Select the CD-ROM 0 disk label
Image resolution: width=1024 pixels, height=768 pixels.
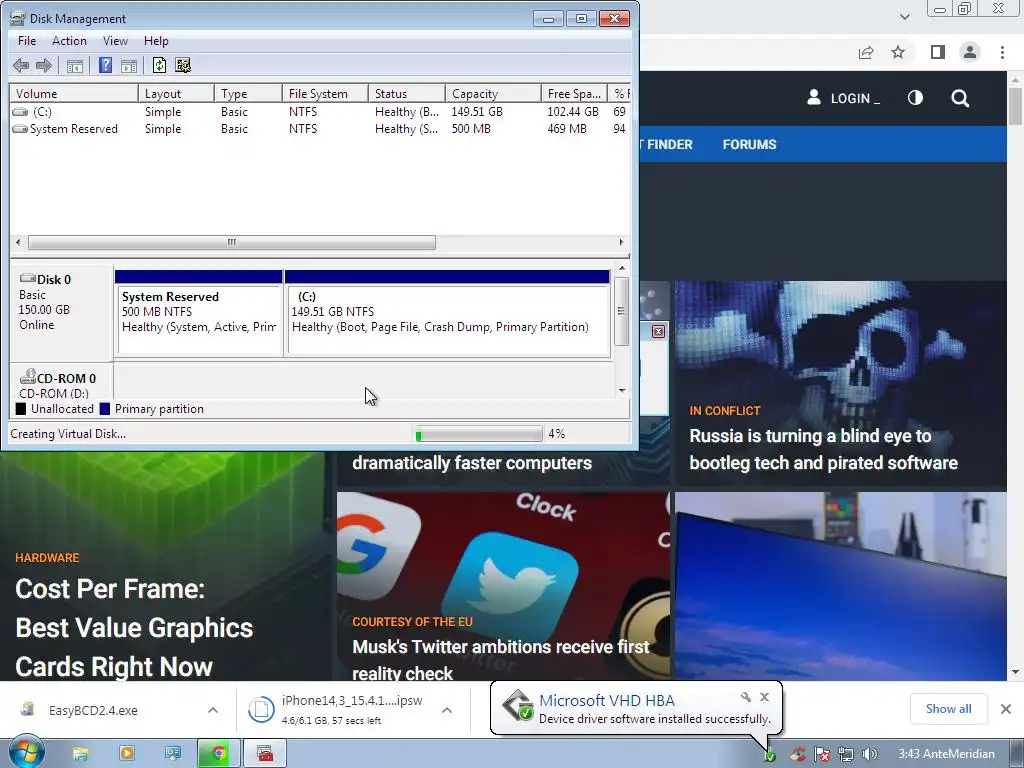pyautogui.click(x=61, y=382)
